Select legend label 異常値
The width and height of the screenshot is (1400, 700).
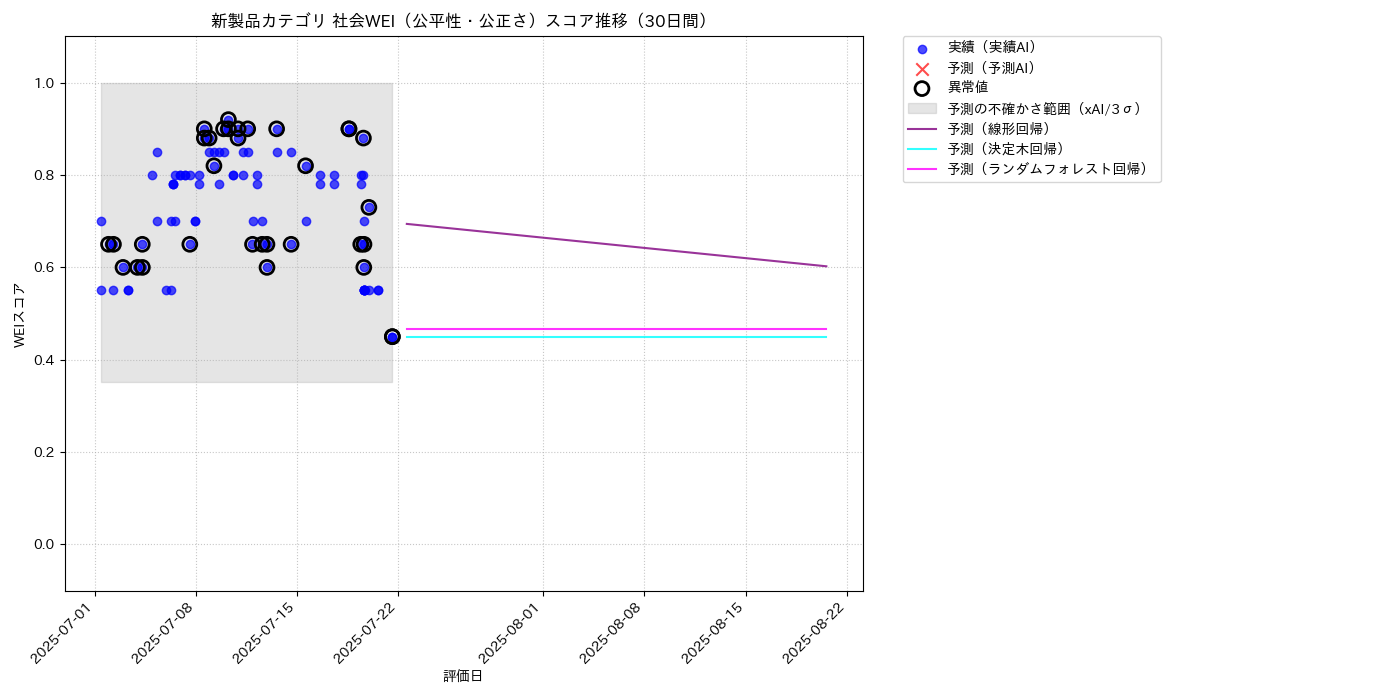(968, 88)
